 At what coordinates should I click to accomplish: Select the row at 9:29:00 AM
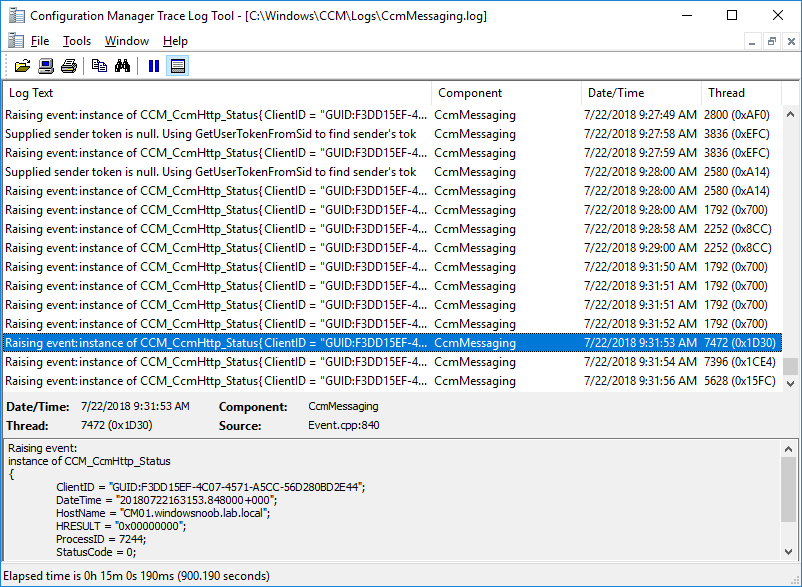pyautogui.click(x=393, y=248)
